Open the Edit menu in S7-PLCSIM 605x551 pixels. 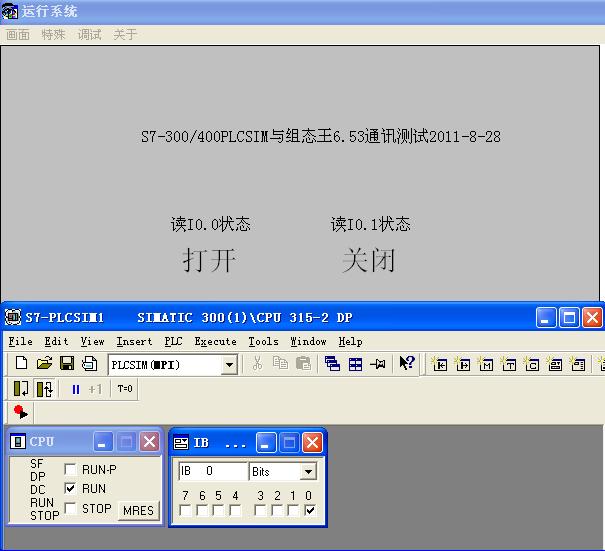point(56,341)
